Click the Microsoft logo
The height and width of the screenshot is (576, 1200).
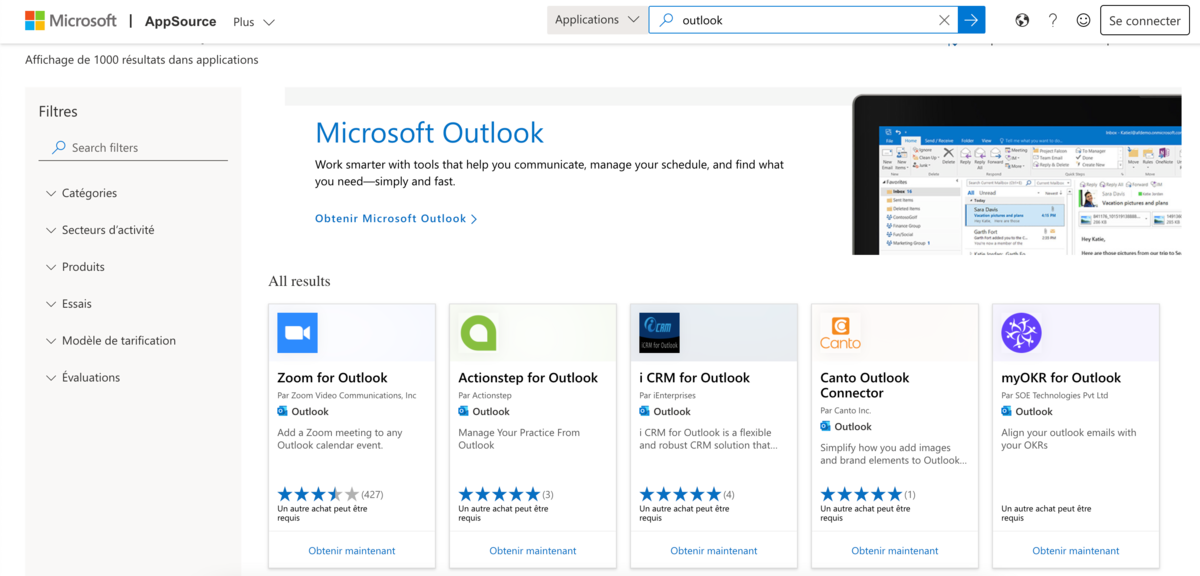tap(70, 20)
